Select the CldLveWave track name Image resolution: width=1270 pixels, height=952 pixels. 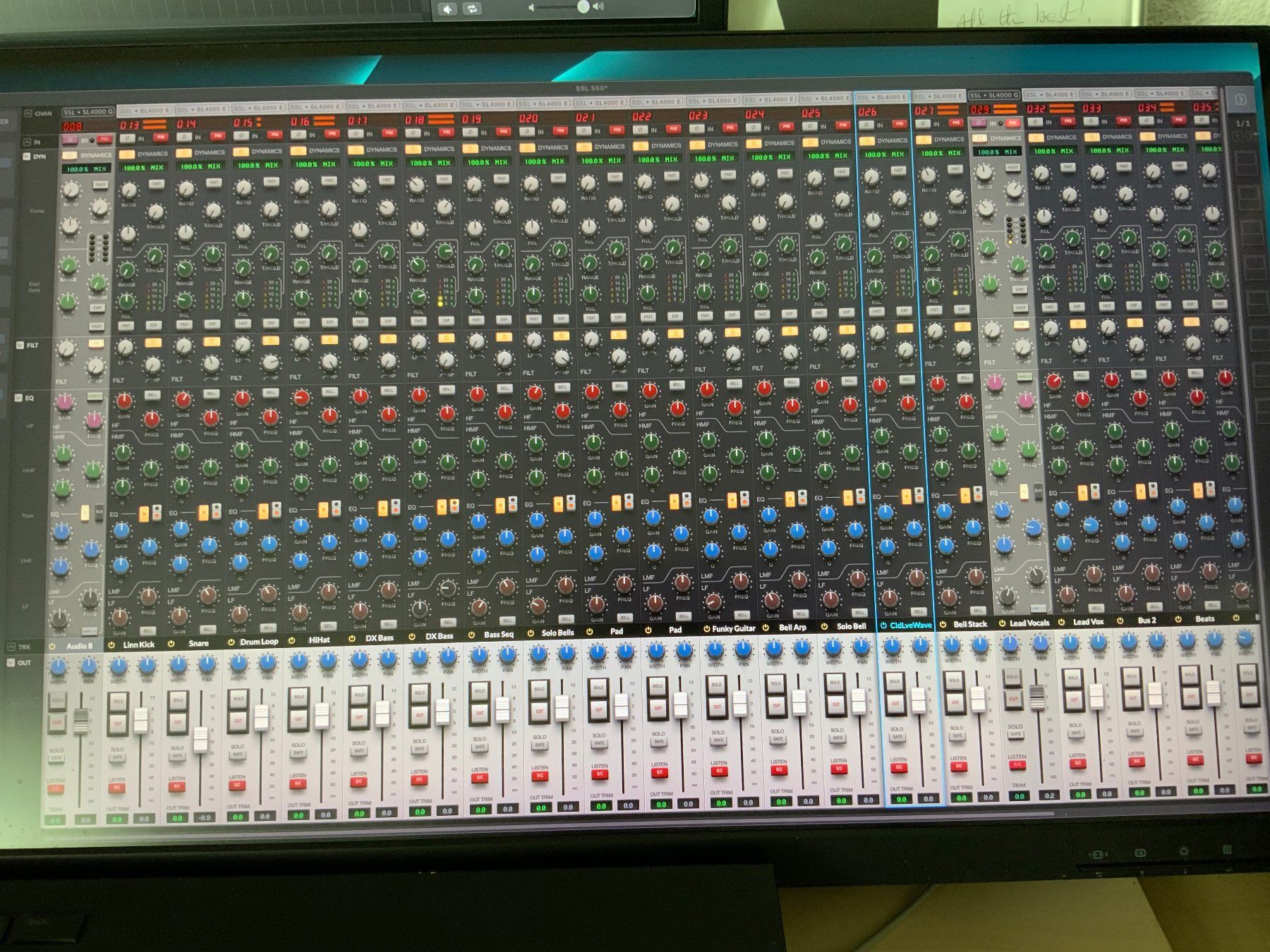(x=911, y=625)
